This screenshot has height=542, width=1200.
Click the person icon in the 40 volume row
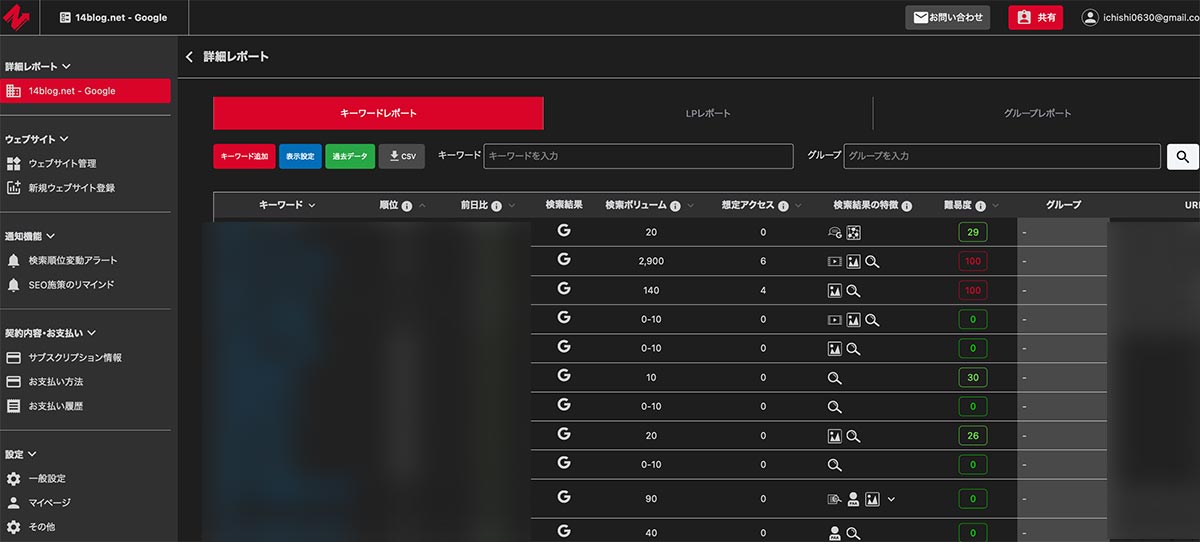point(834,533)
